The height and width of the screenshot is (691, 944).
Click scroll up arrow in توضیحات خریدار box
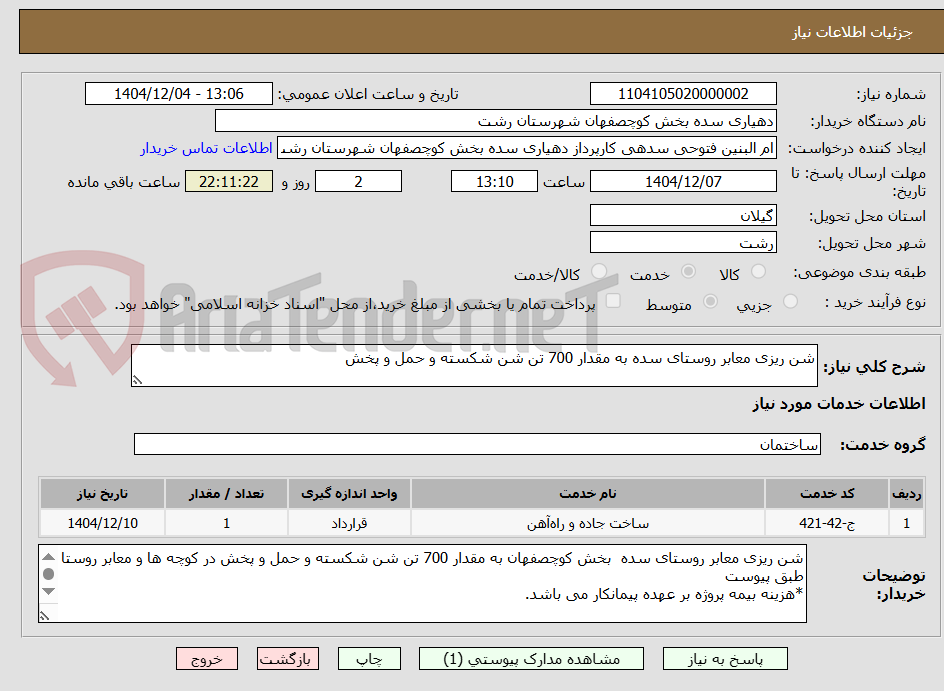point(49,557)
